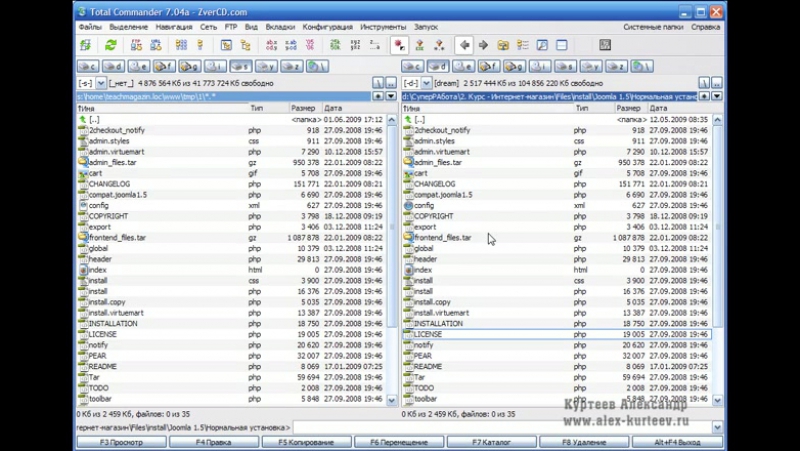Click the green refresh arrows toolbar icon
Image resolution: width=800 pixels, height=451 pixels.
(111, 45)
